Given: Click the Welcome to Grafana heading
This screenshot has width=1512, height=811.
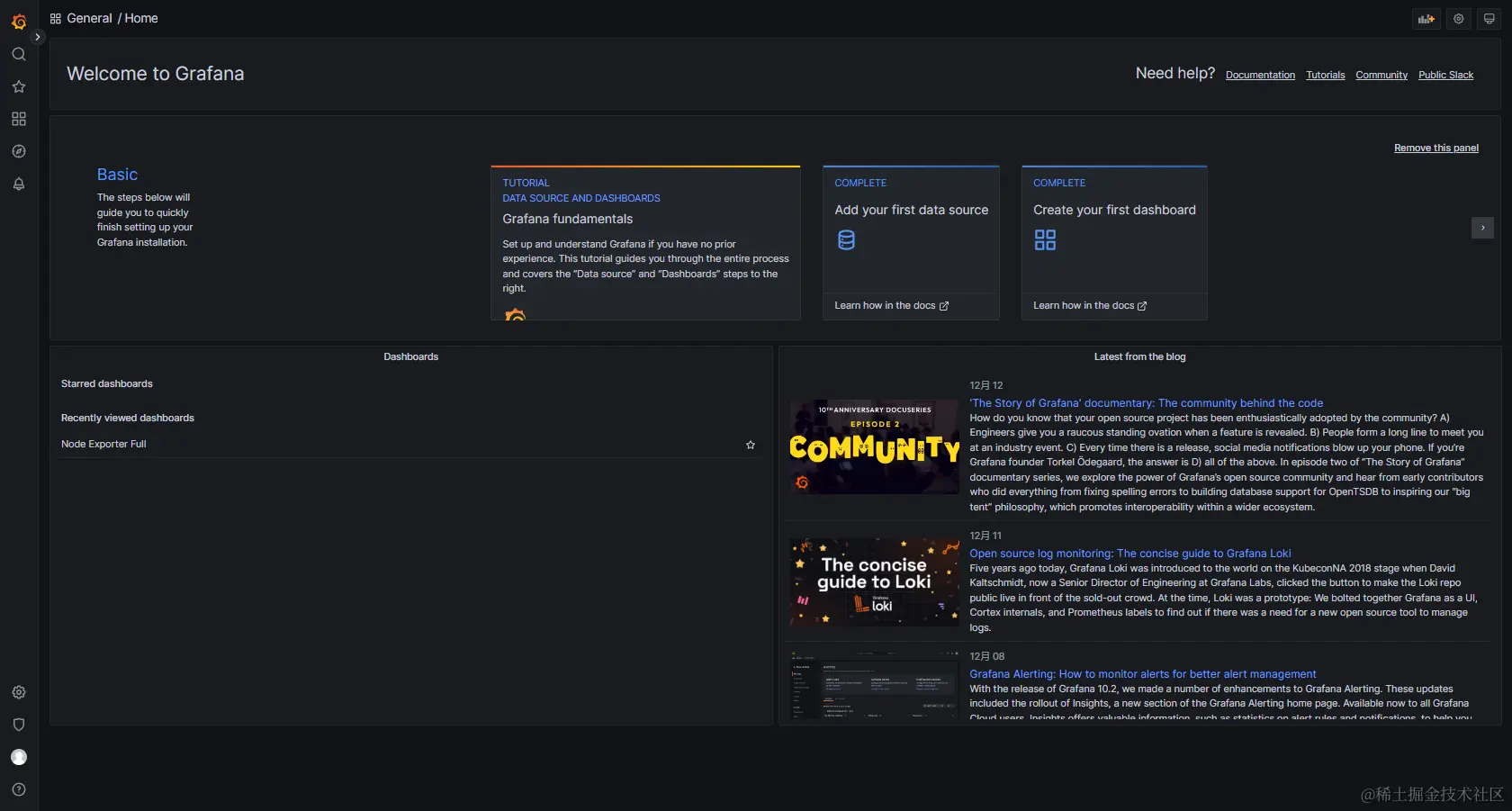Looking at the screenshot, I should click(x=156, y=74).
